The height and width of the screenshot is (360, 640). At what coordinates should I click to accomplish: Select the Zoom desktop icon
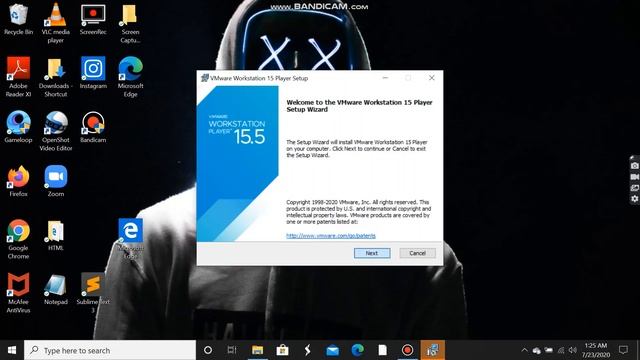56,181
